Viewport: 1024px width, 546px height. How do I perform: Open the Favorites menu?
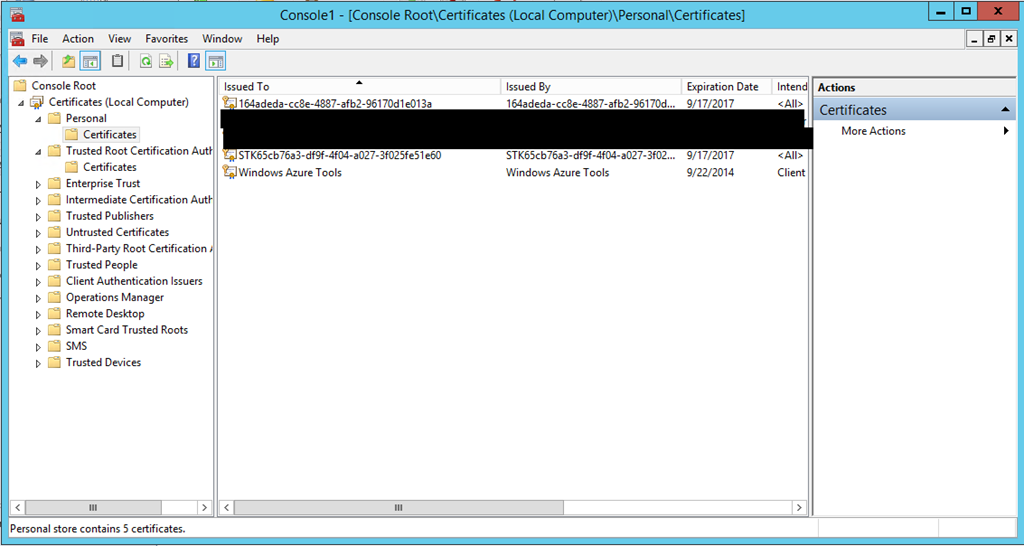pos(166,39)
